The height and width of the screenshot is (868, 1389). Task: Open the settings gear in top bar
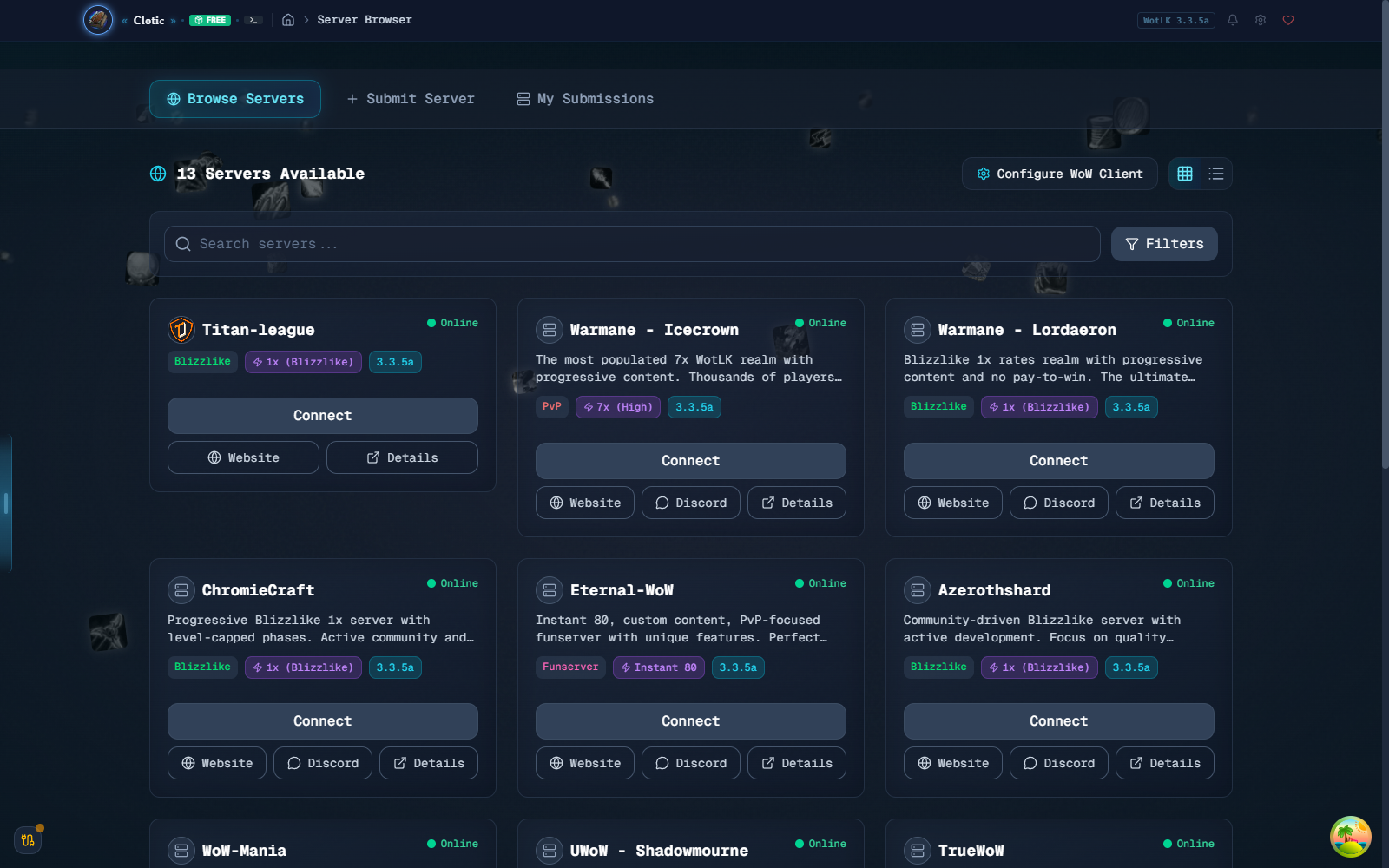pos(1260,19)
